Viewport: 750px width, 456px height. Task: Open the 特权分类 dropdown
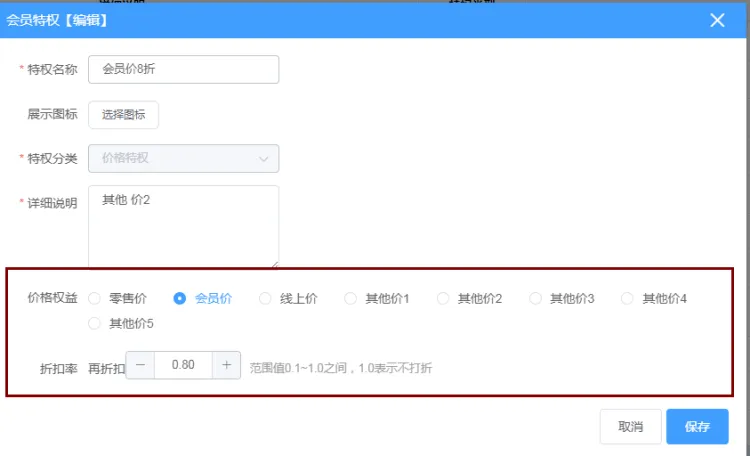[184, 158]
